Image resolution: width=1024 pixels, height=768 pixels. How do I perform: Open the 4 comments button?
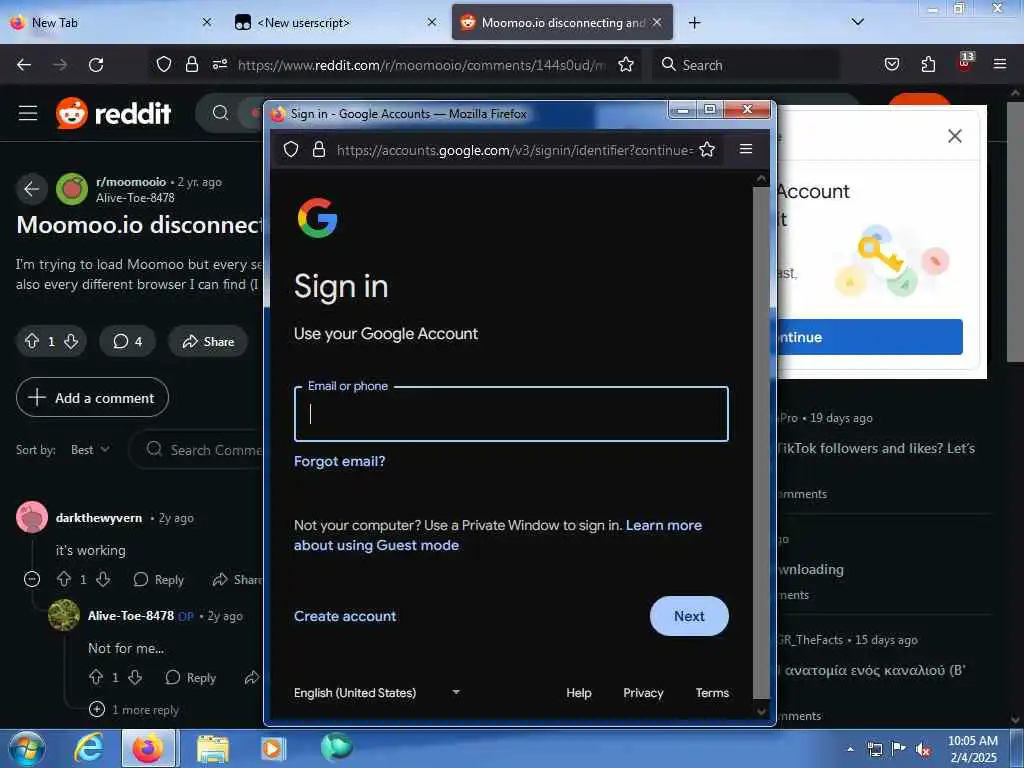pyautogui.click(x=127, y=341)
